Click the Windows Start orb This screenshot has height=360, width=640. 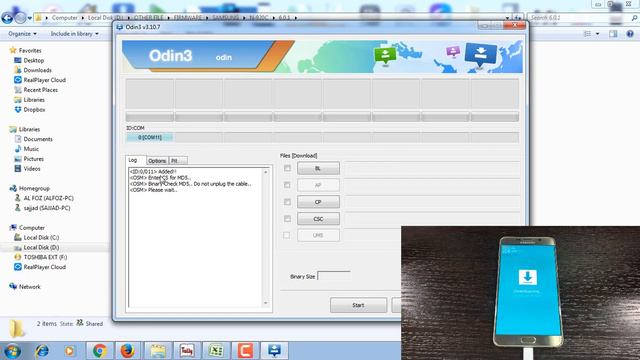(x=12, y=351)
